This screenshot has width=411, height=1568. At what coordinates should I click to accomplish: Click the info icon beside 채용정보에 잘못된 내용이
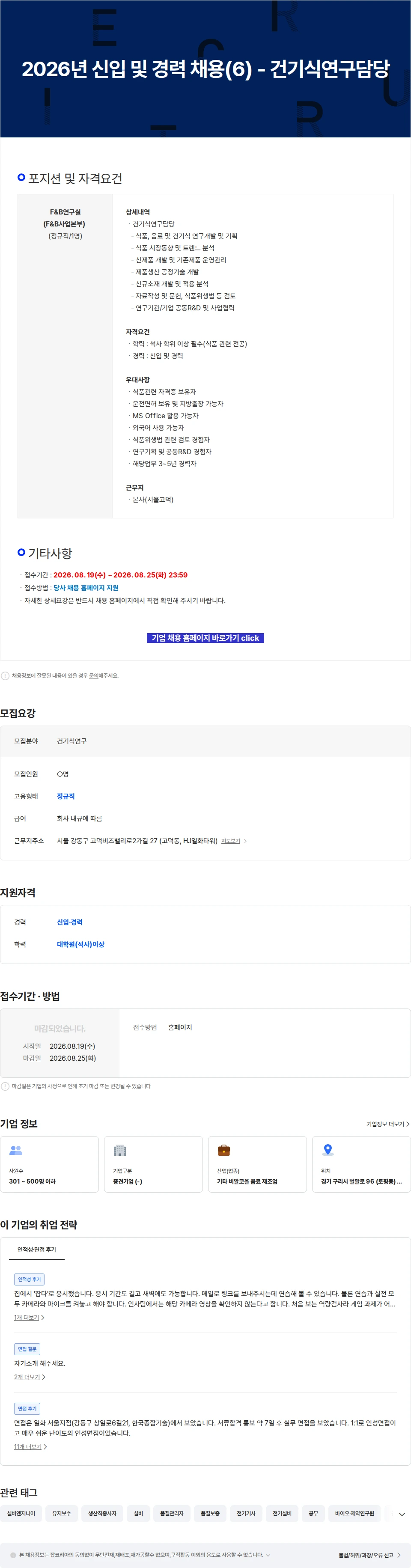pyautogui.click(x=5, y=675)
